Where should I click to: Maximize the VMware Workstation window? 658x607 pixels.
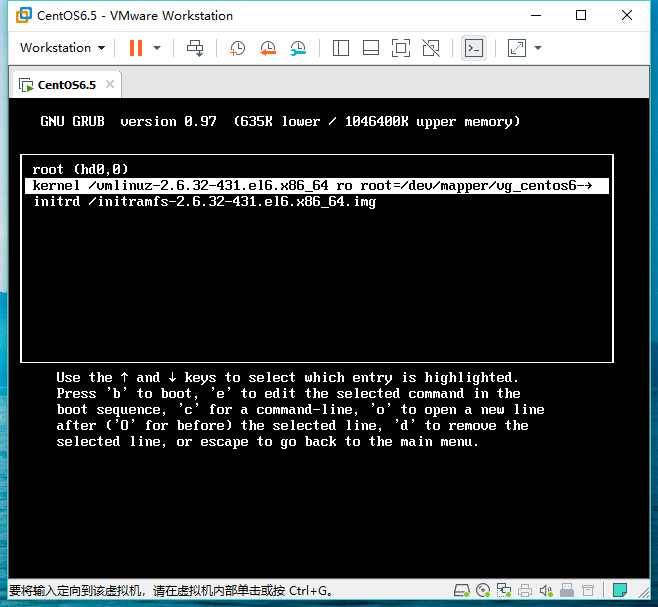[581, 15]
